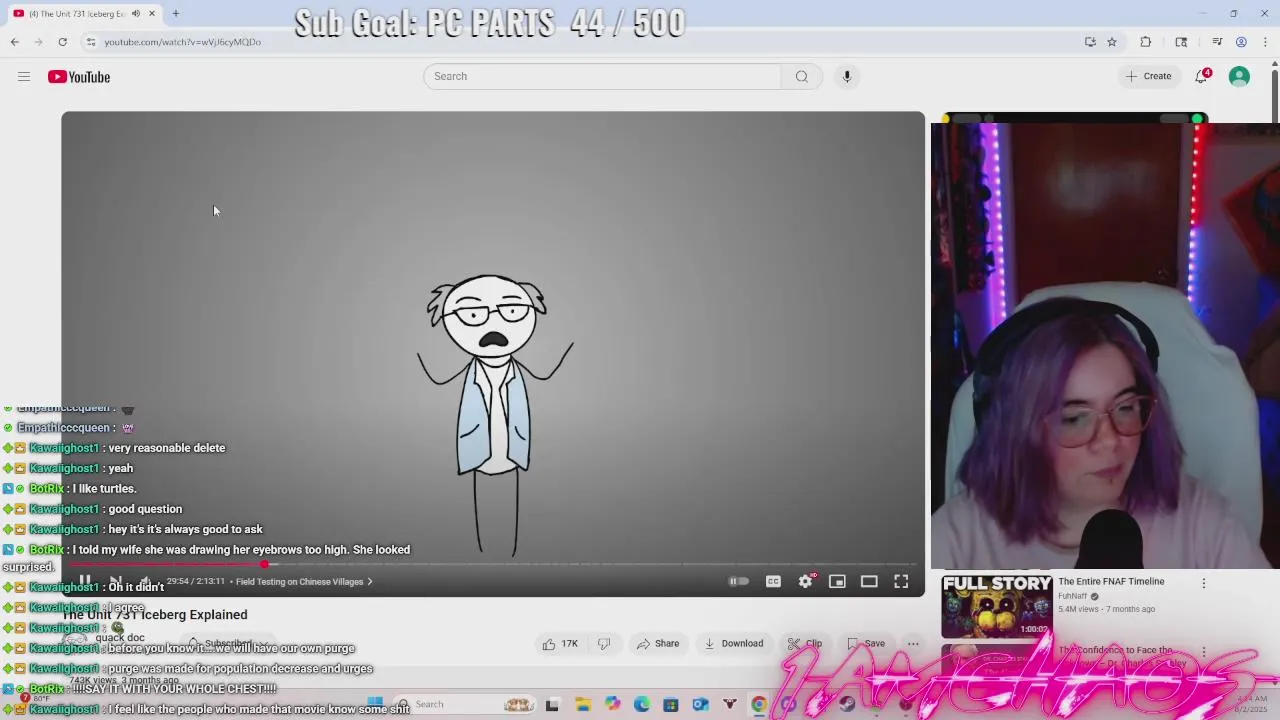Close the Unit 731 Iceberg tab

152,13
